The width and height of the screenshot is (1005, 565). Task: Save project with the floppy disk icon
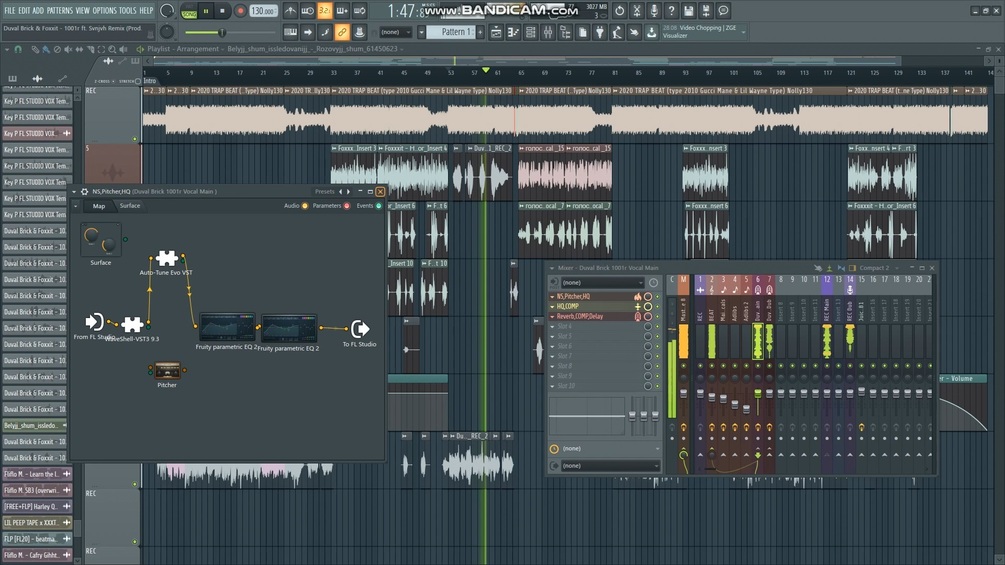click(x=688, y=11)
